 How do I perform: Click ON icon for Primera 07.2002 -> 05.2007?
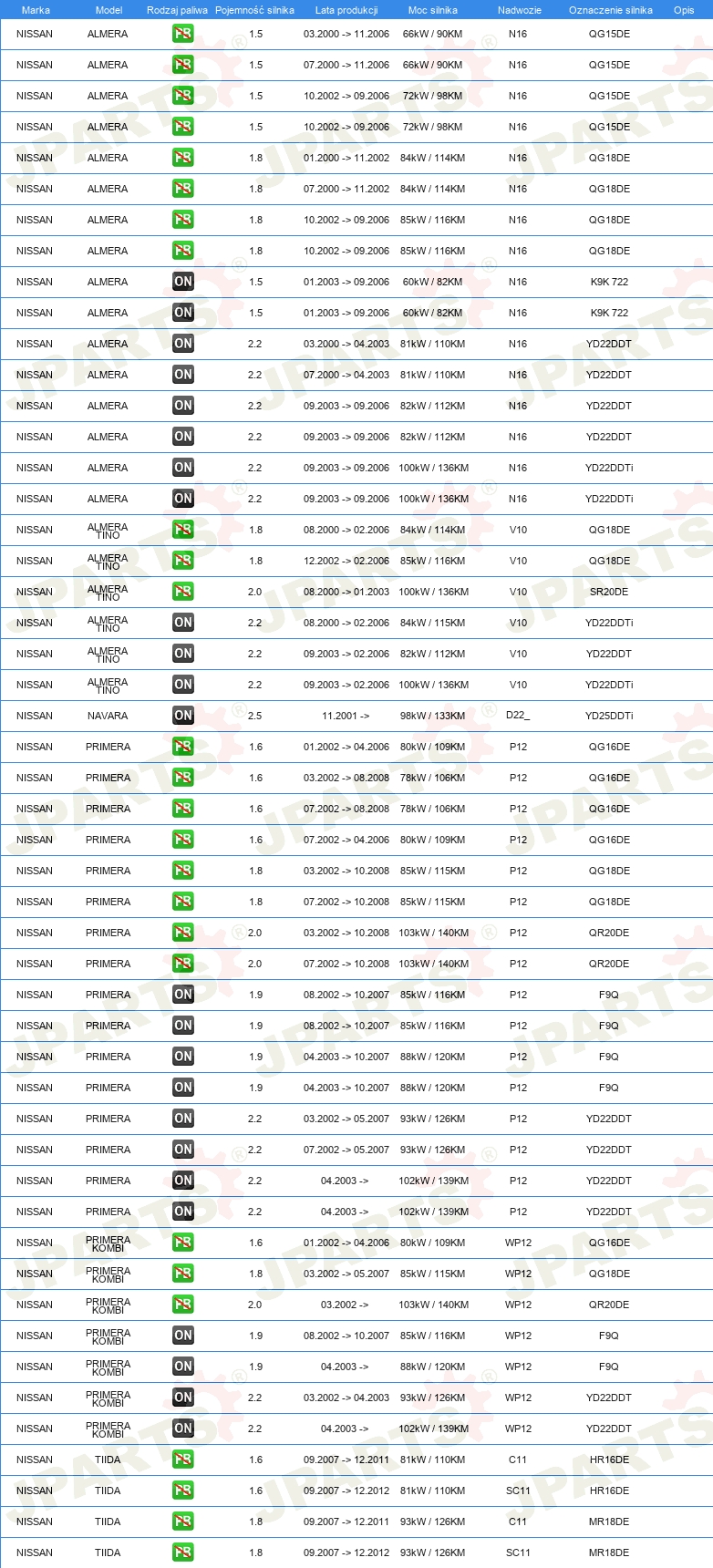183,1150
